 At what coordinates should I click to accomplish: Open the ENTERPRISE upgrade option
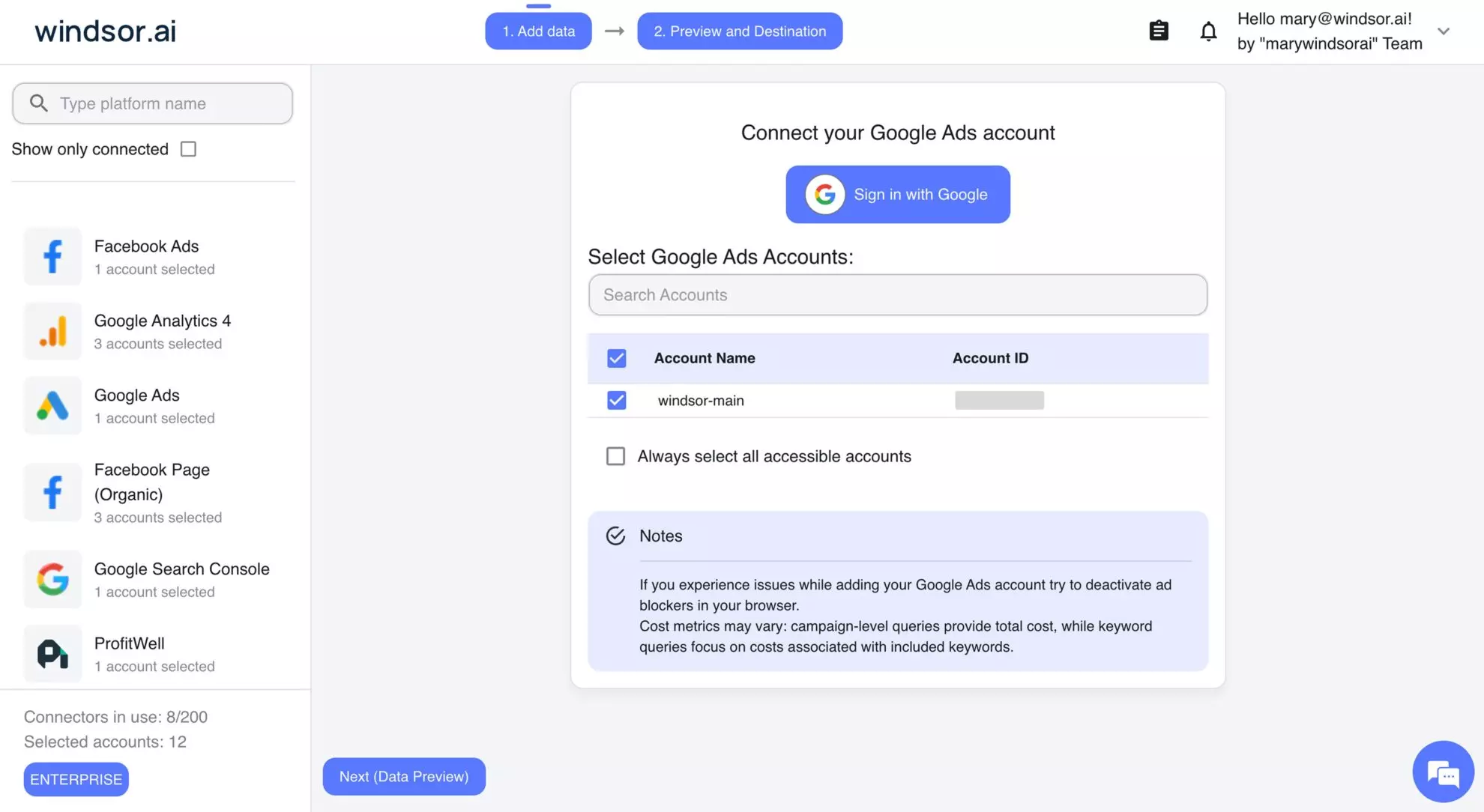[x=76, y=779]
